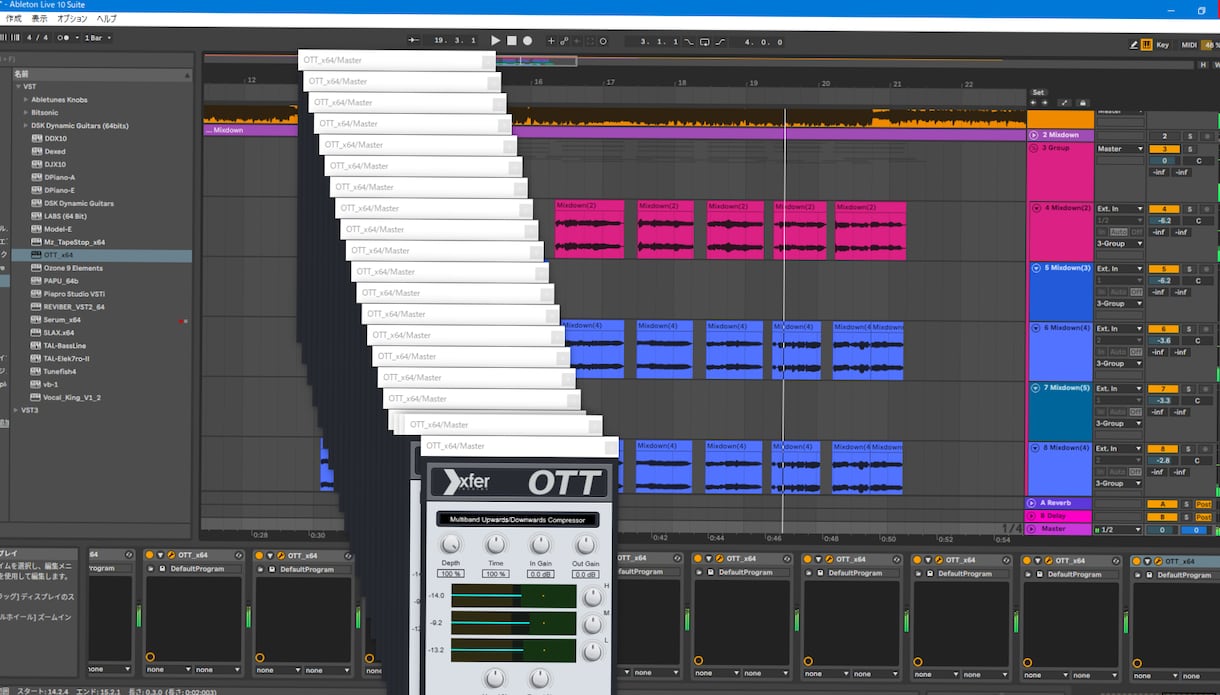
Task: Click the Set locator button
Action: 1038,92
